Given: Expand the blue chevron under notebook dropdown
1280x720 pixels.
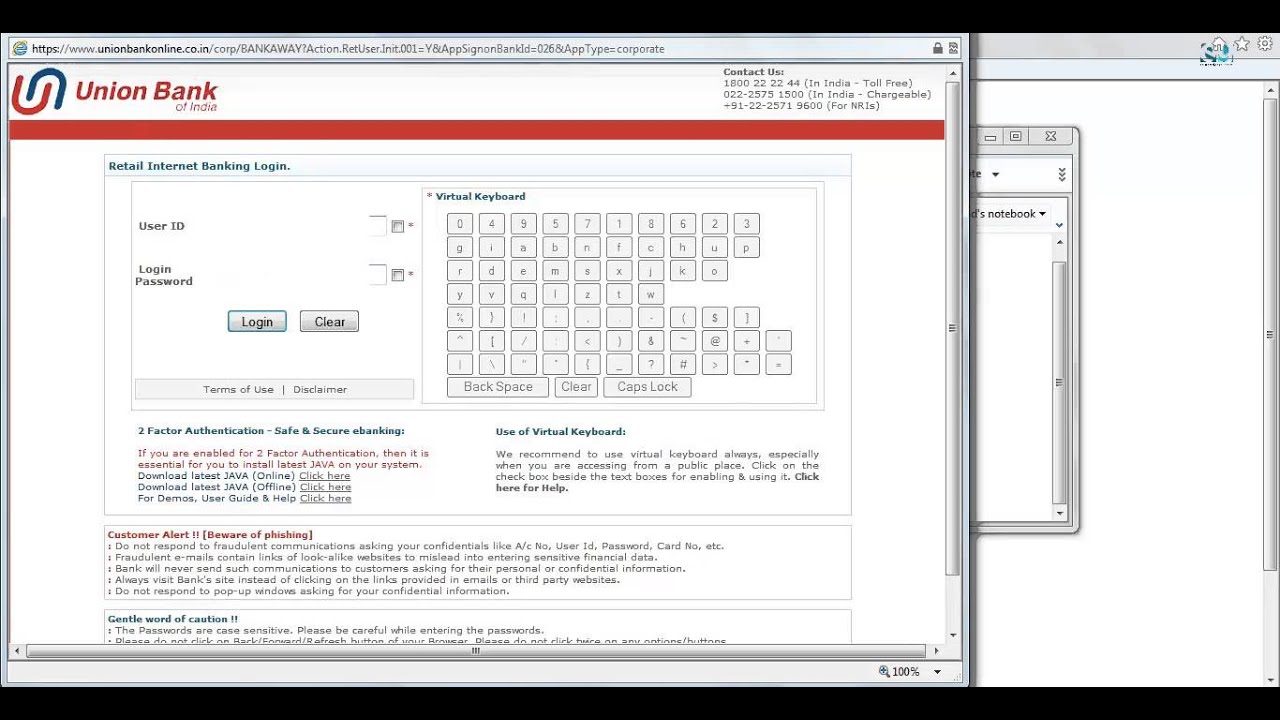Looking at the screenshot, I should tap(1059, 226).
